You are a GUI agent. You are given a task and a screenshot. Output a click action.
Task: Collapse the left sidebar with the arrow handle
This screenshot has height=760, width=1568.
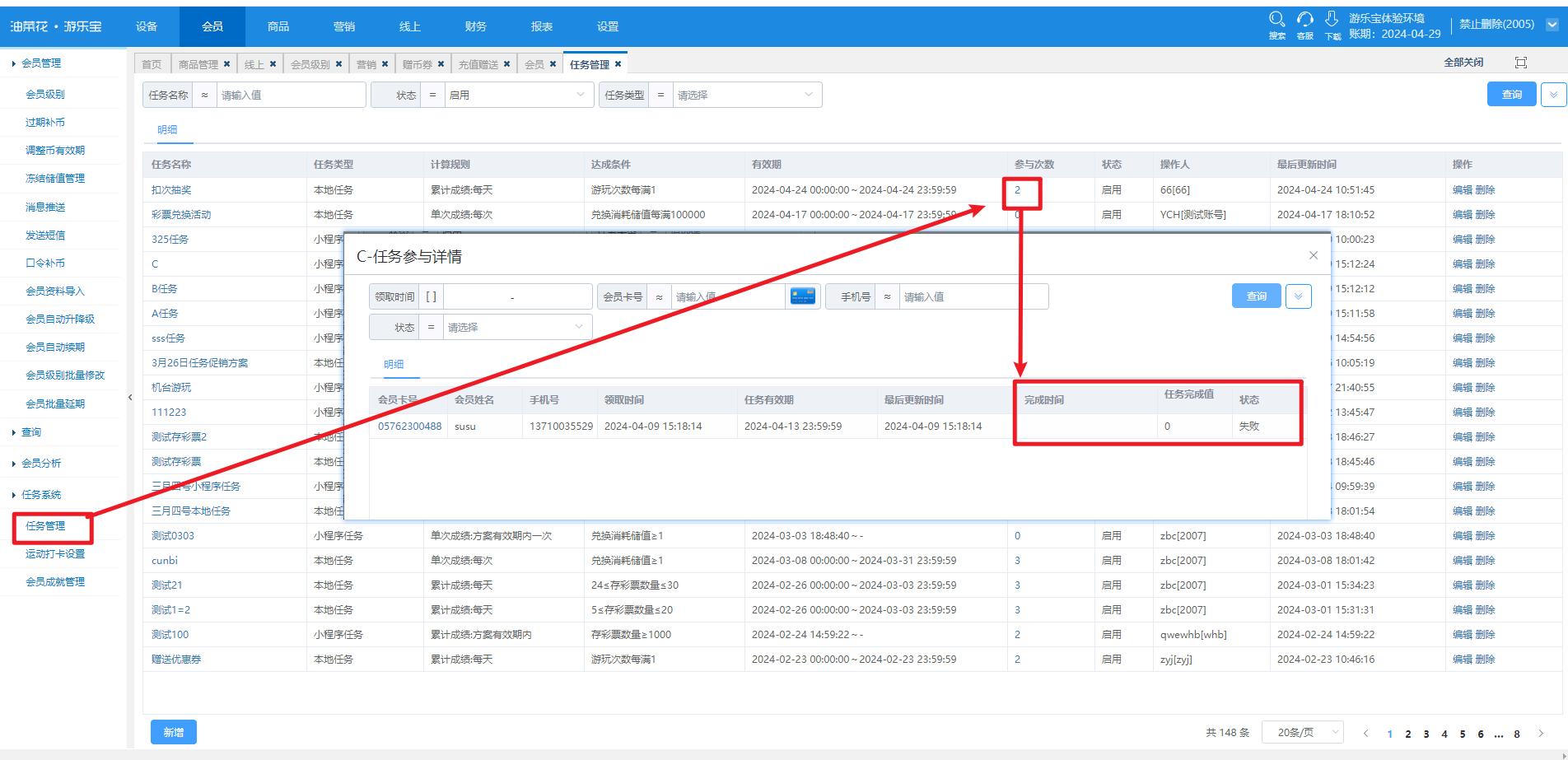tap(130, 398)
